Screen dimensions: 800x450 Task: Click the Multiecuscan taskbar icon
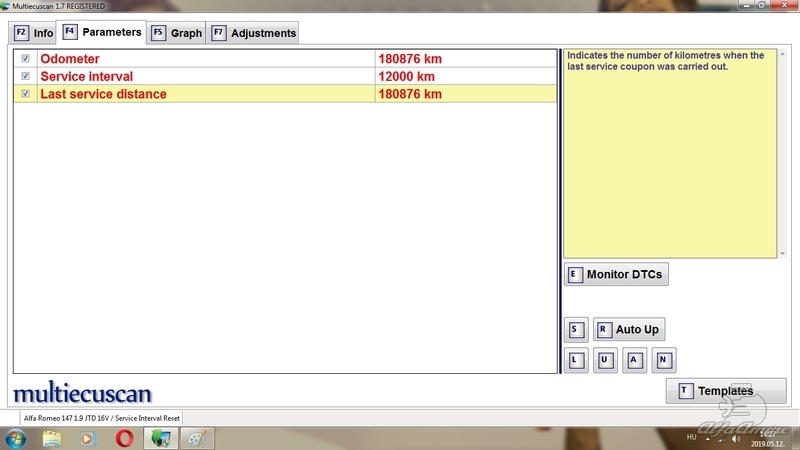pos(161,438)
